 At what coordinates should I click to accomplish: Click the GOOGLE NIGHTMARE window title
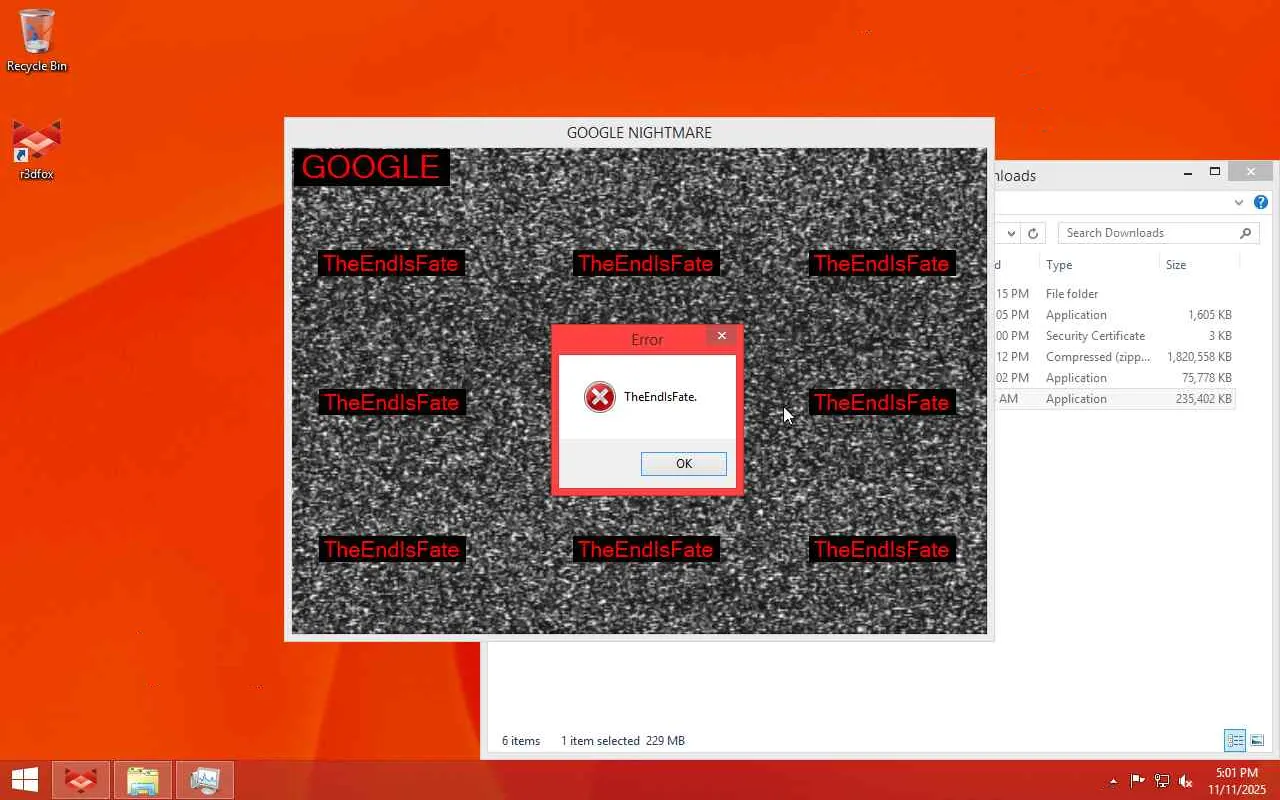tap(639, 133)
